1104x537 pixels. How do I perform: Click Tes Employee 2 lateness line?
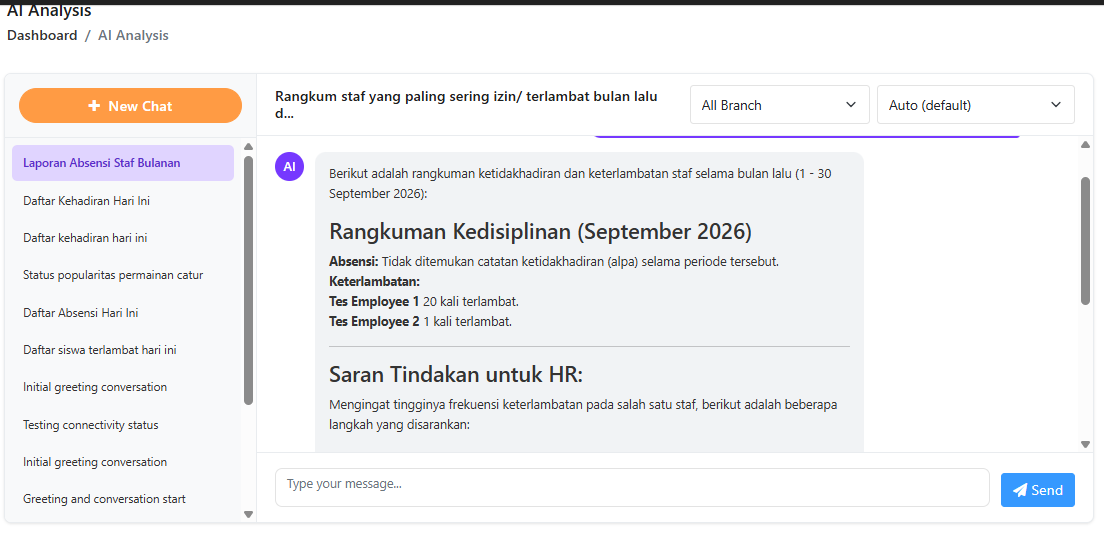point(420,322)
